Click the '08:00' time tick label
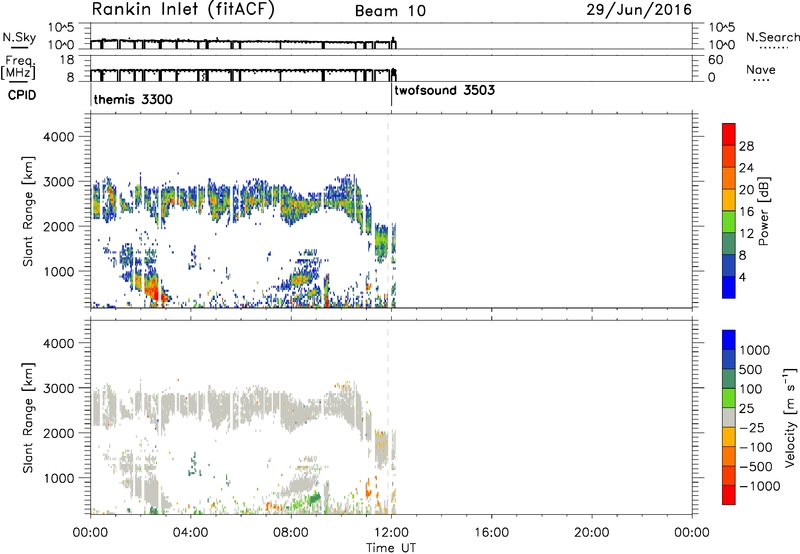The image size is (800, 554). coord(290,533)
